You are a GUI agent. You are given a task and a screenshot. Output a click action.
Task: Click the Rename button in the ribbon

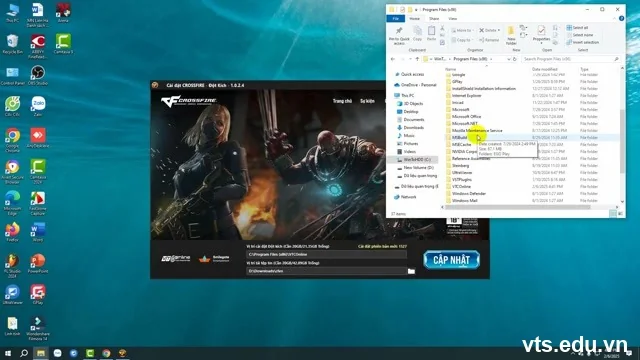coord(489,40)
